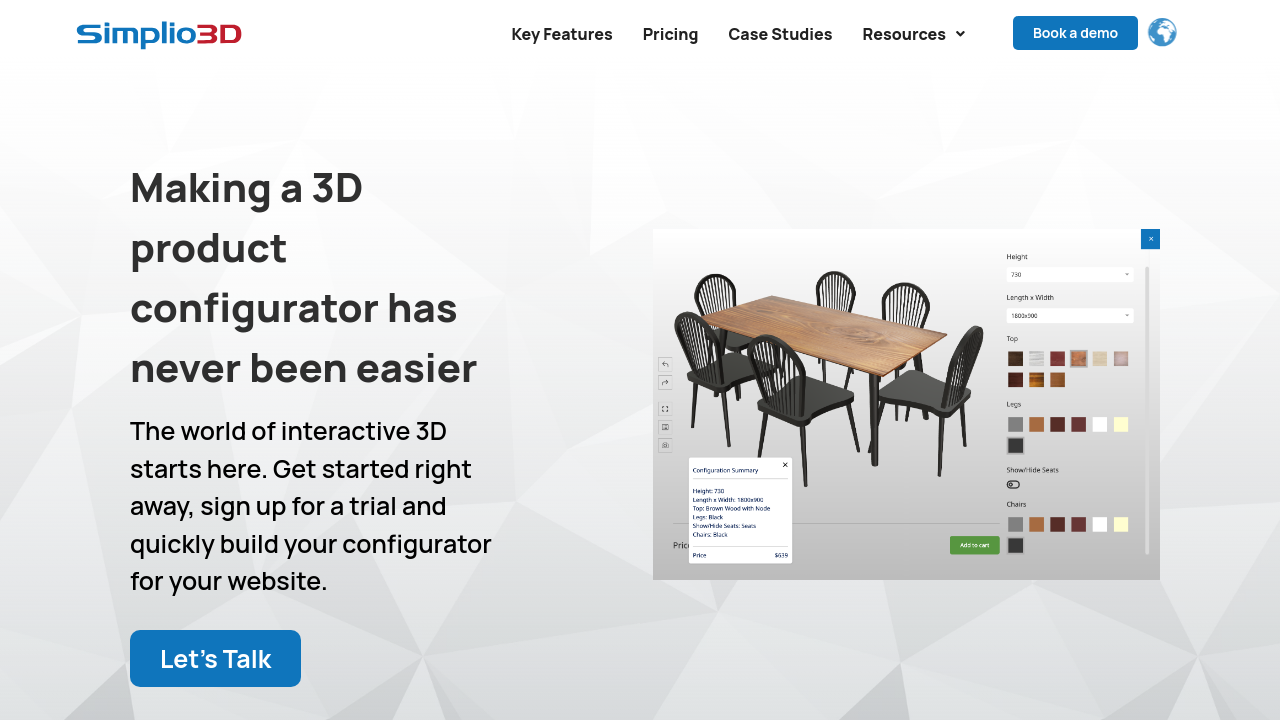This screenshot has height=720, width=1280.
Task: Click the undo arrow in configurator
Action: click(x=665, y=365)
